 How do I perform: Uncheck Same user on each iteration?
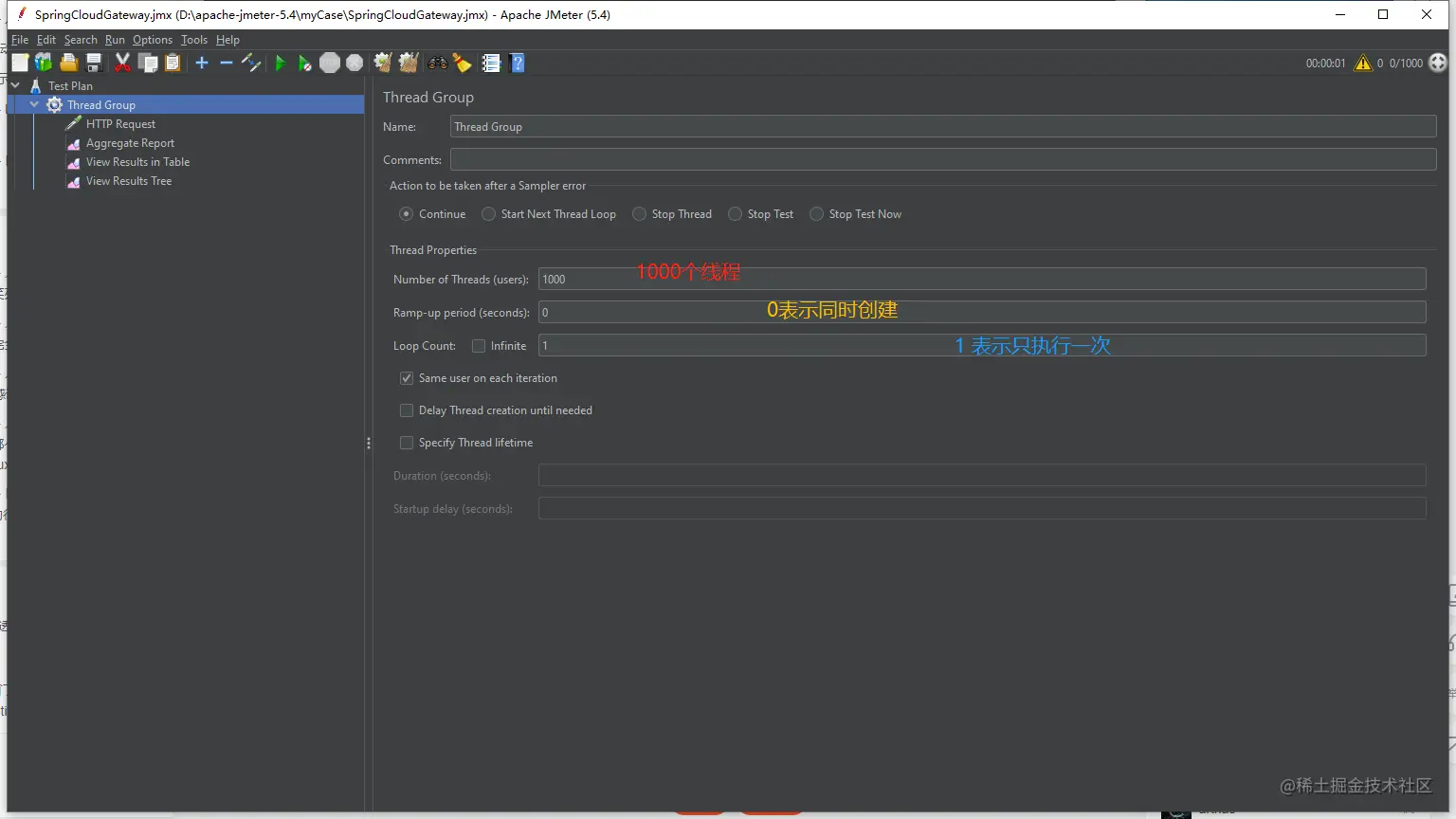tap(407, 378)
